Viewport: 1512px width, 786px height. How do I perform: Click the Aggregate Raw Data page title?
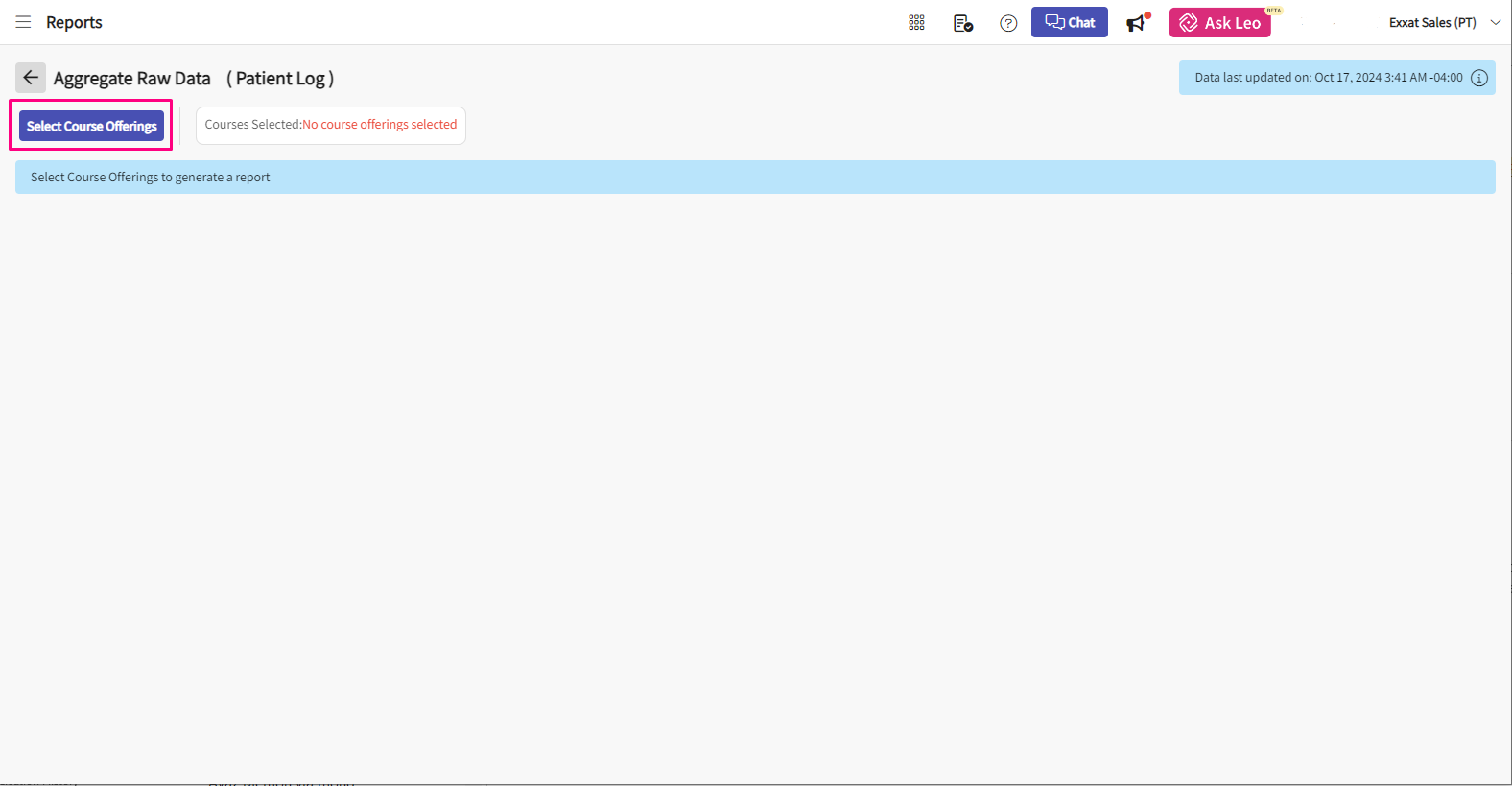coord(132,79)
